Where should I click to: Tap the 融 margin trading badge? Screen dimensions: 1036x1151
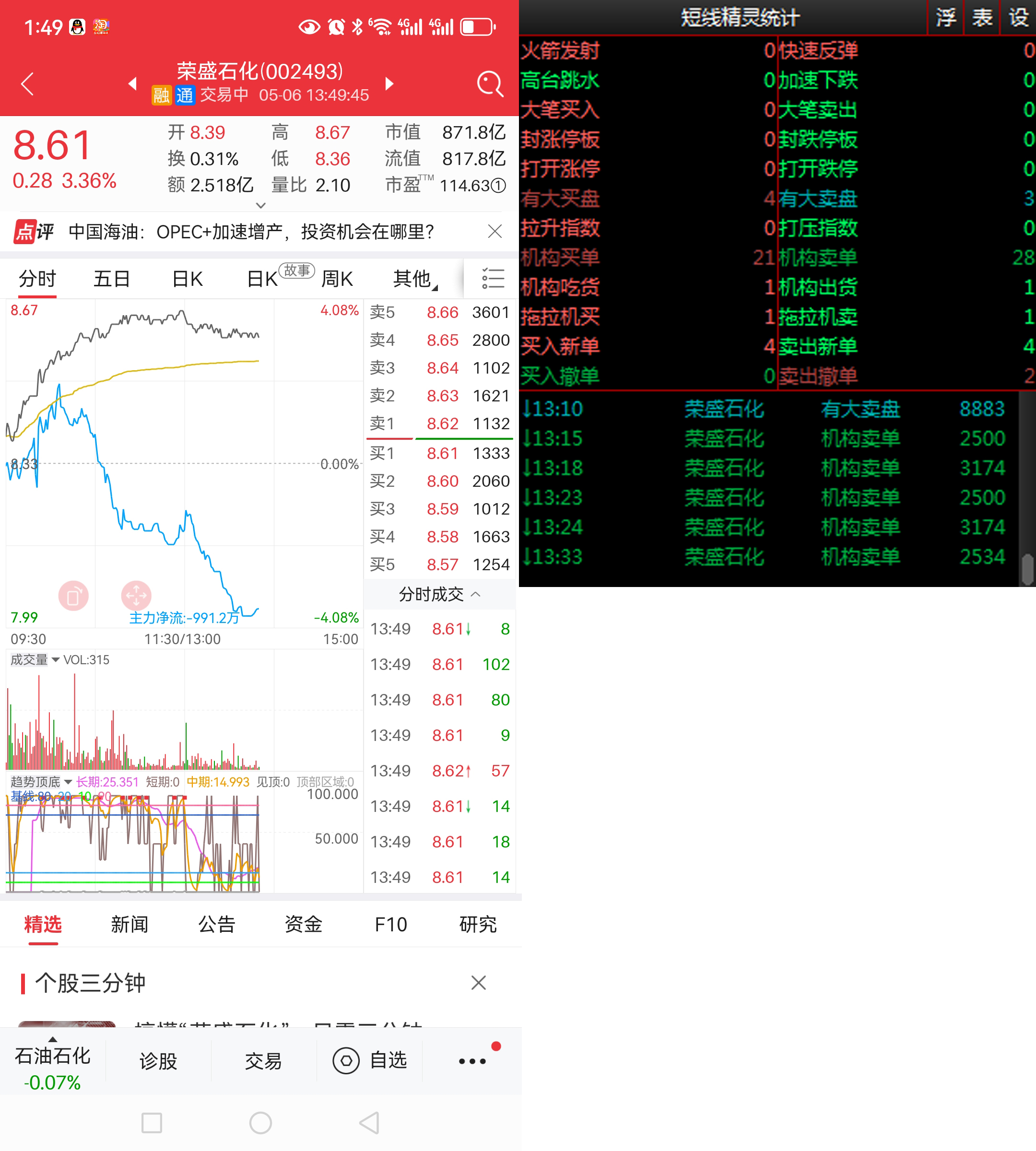161,95
